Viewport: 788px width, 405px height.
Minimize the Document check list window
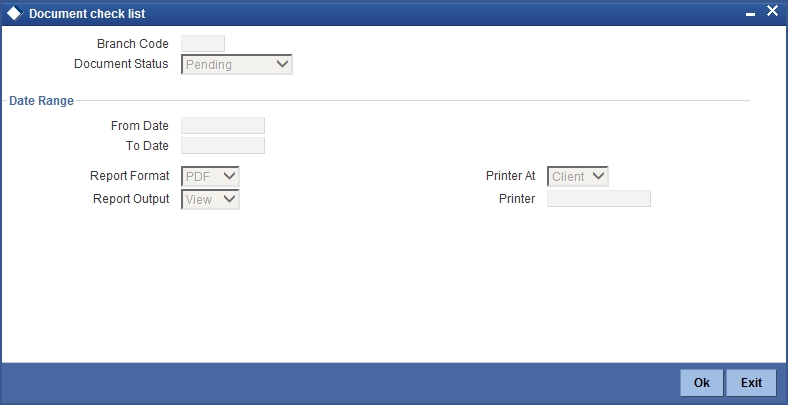pyautogui.click(x=750, y=15)
